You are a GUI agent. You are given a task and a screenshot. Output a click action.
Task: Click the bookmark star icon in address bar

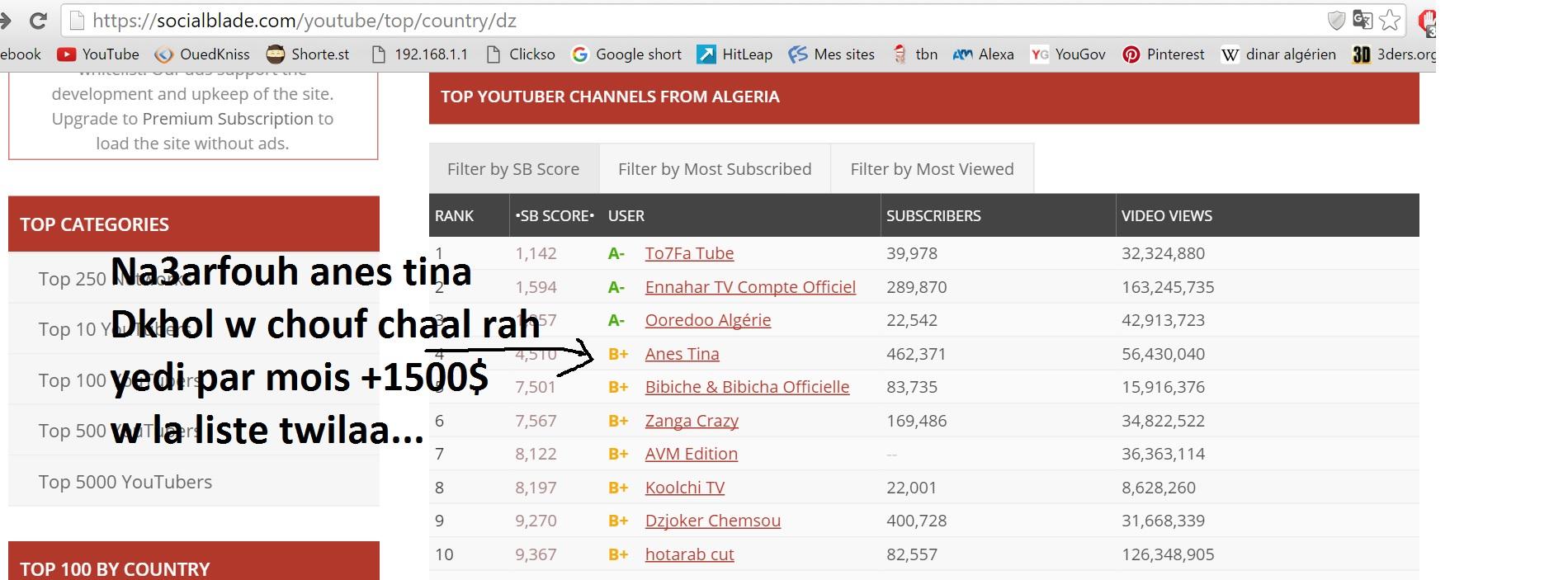[1390, 21]
